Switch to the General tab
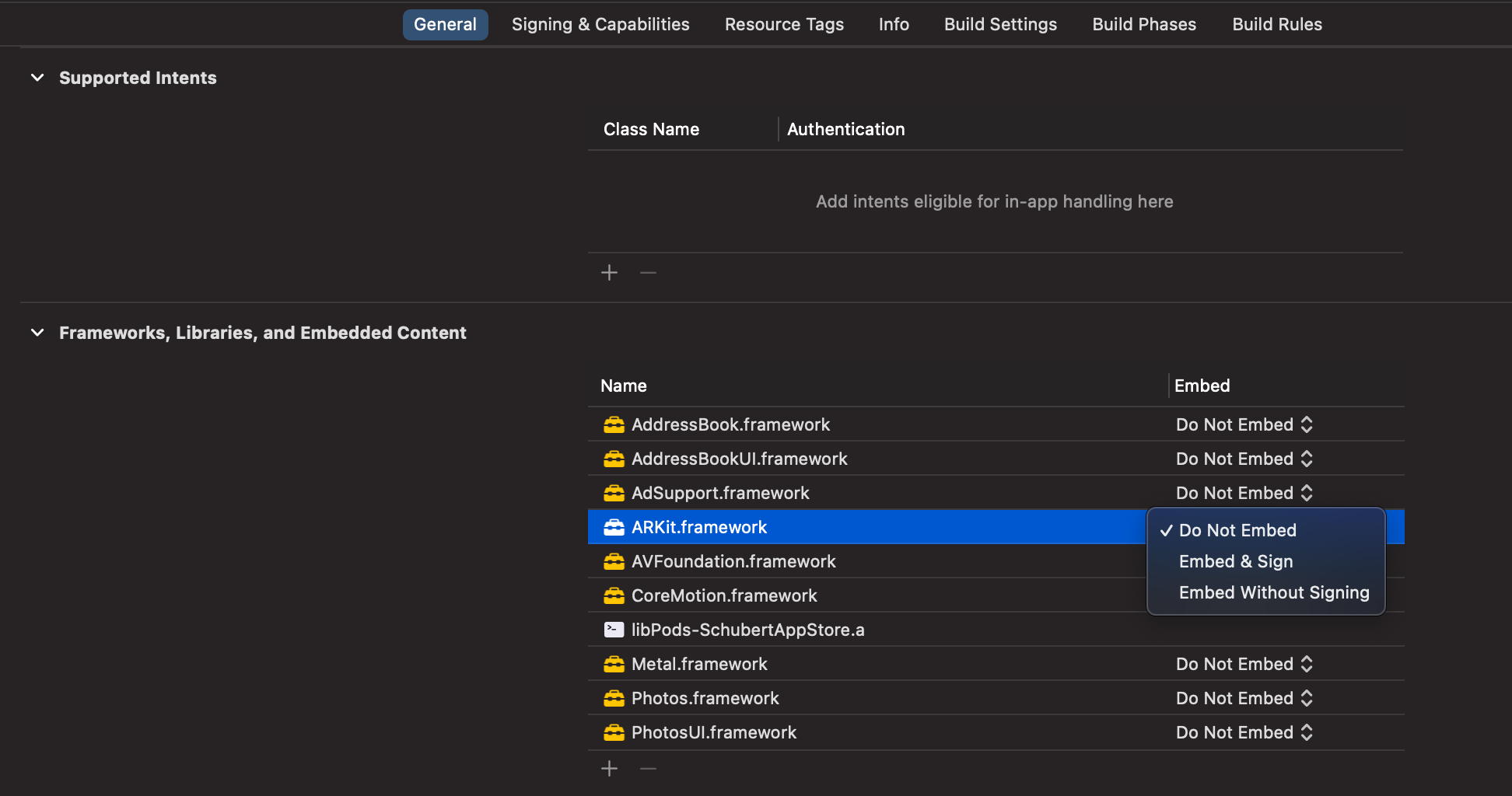 pyautogui.click(x=445, y=24)
